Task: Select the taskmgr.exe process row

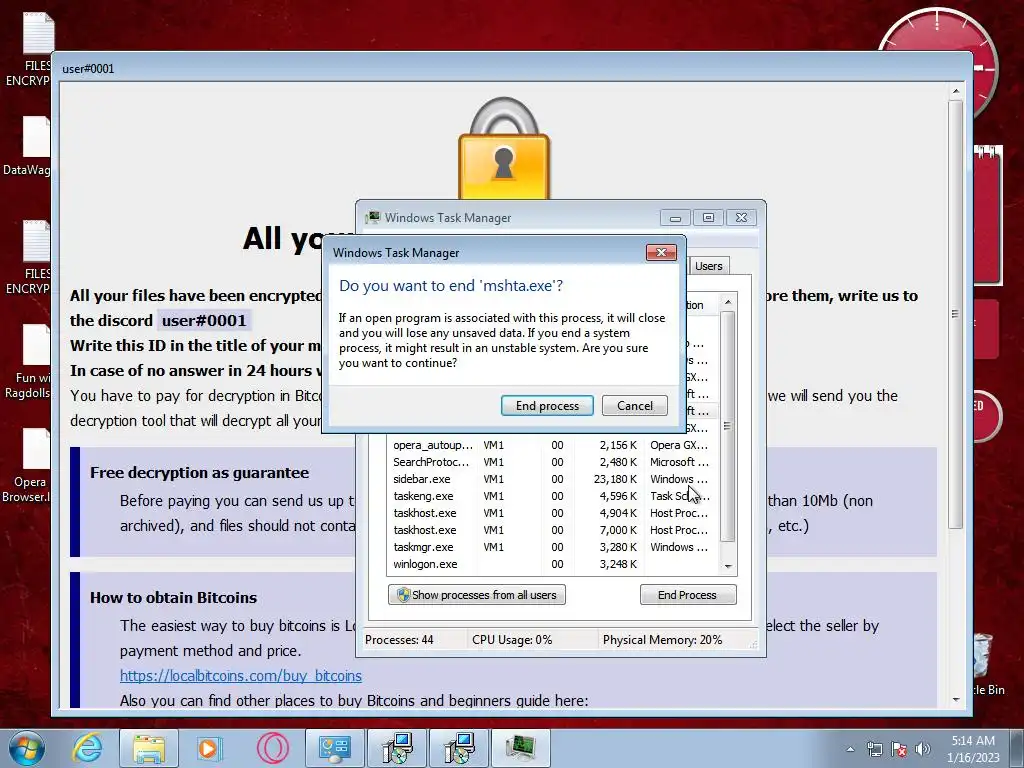Action: (552, 547)
